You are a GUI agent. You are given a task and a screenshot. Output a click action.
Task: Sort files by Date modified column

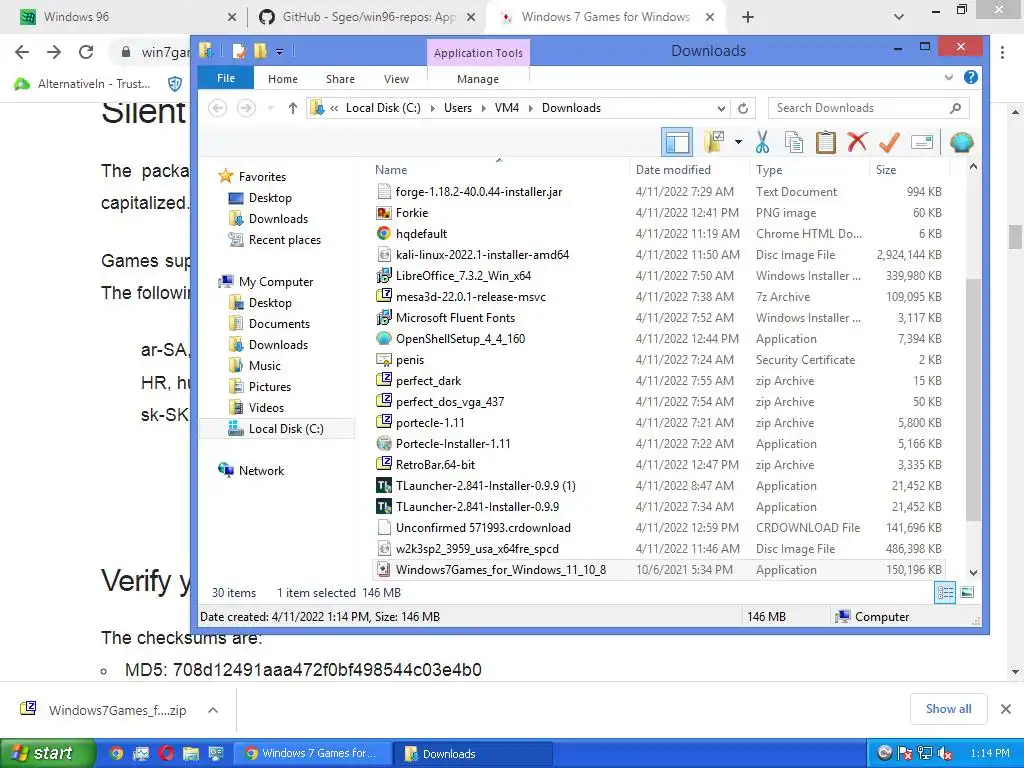(x=673, y=170)
